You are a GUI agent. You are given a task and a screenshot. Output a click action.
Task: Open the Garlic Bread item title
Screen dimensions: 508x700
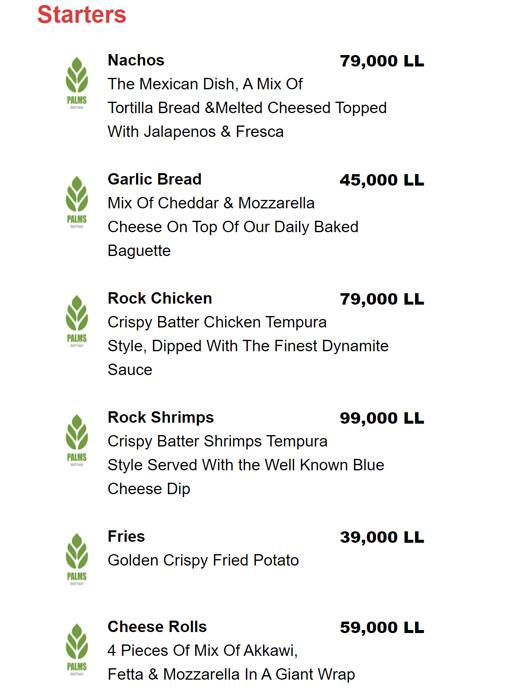click(154, 179)
